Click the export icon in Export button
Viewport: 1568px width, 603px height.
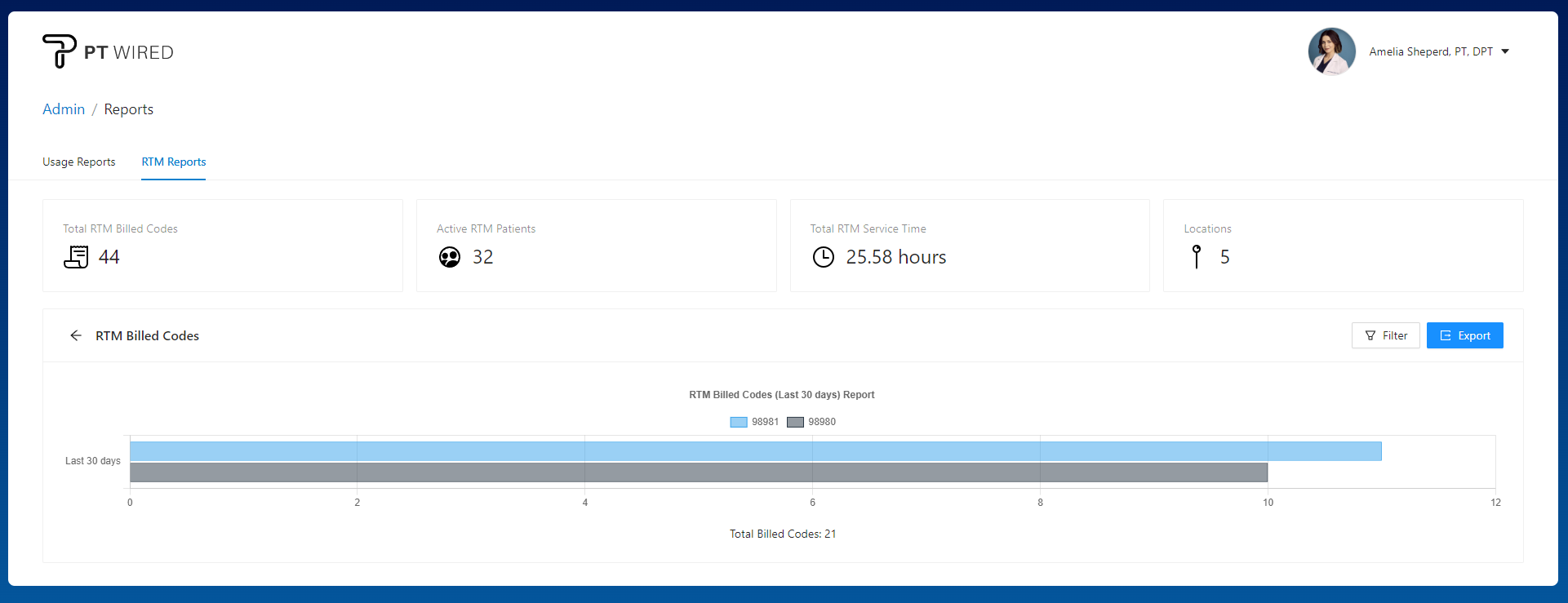pyautogui.click(x=1446, y=335)
